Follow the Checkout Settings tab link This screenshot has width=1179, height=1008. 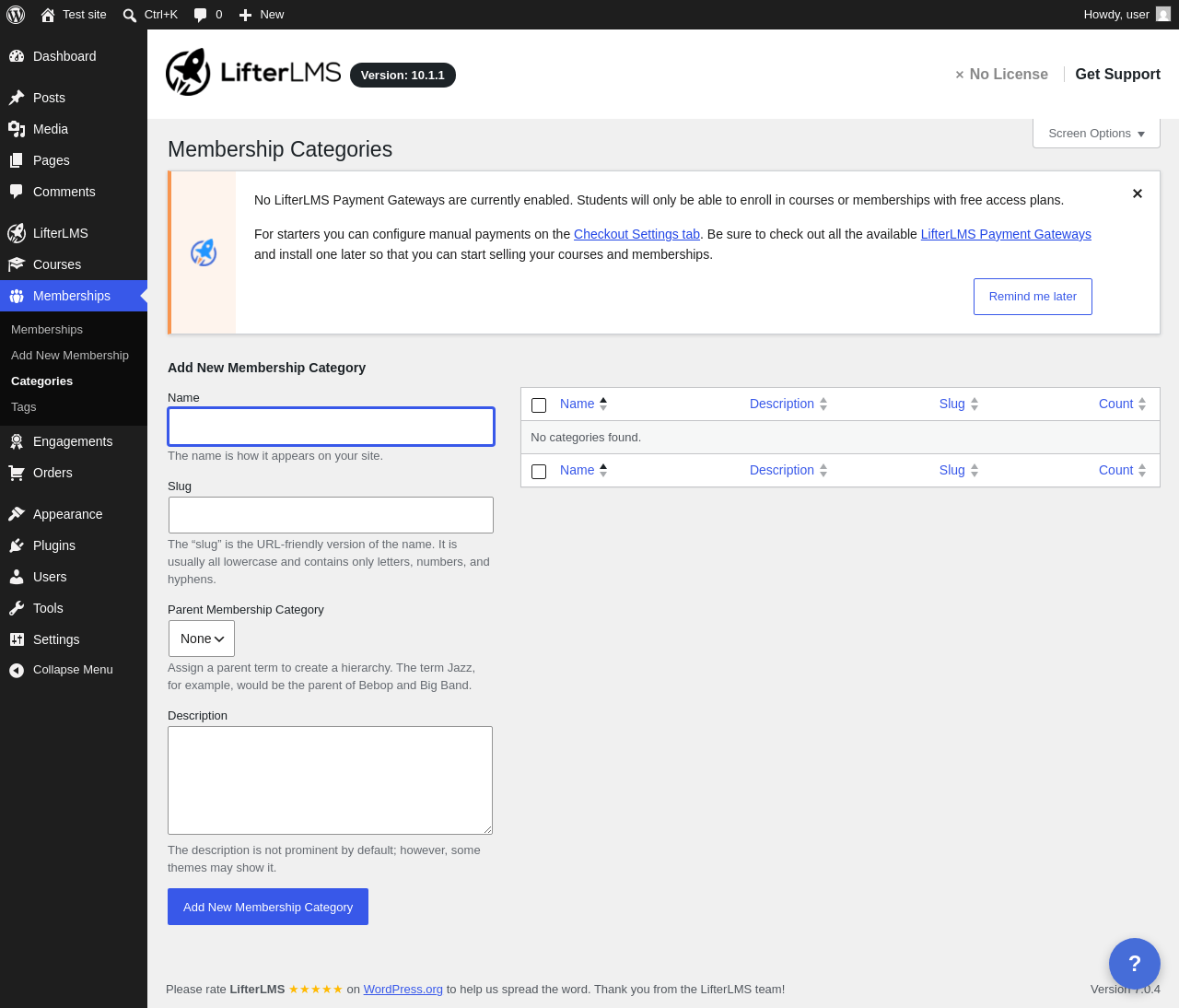(636, 234)
